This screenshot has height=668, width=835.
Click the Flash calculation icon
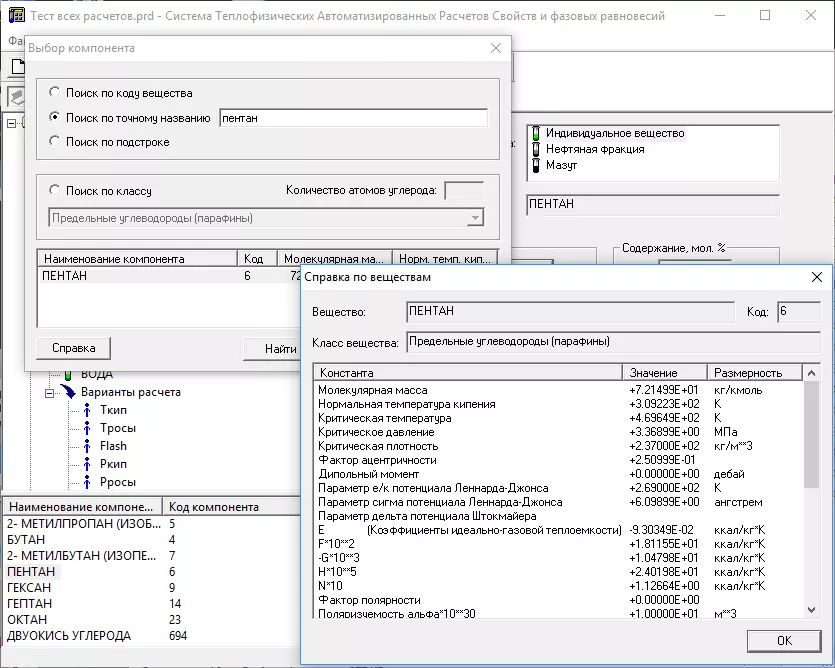pos(88,446)
